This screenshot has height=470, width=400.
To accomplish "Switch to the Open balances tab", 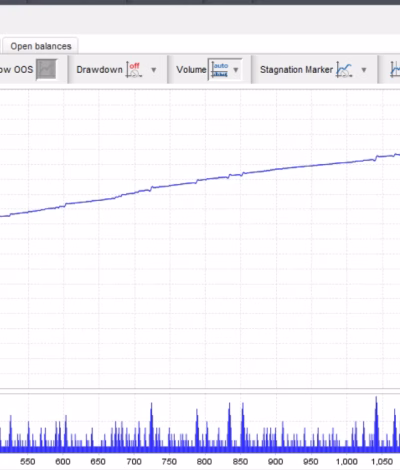I will click(41, 46).
